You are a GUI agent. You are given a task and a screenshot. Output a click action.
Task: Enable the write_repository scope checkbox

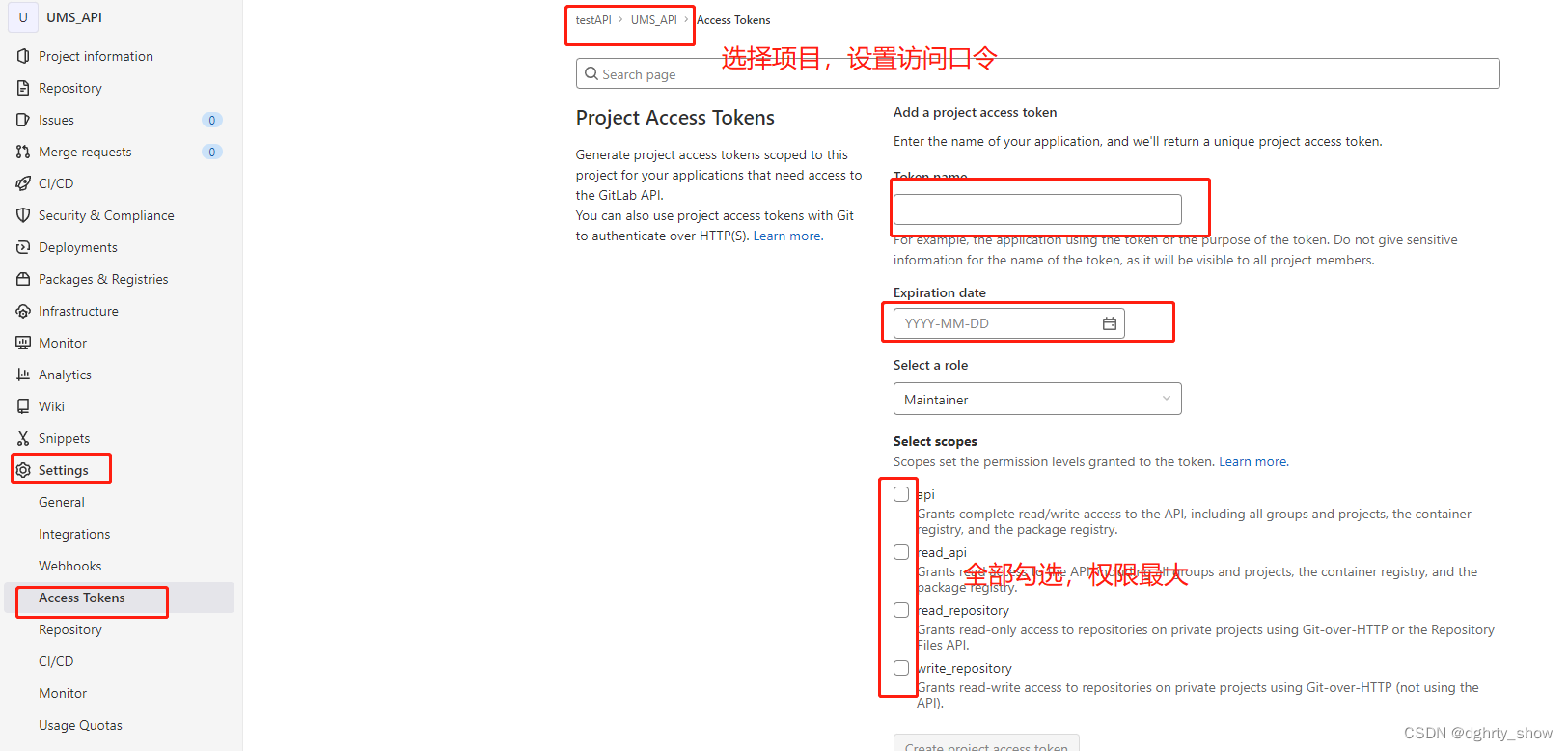click(x=901, y=668)
